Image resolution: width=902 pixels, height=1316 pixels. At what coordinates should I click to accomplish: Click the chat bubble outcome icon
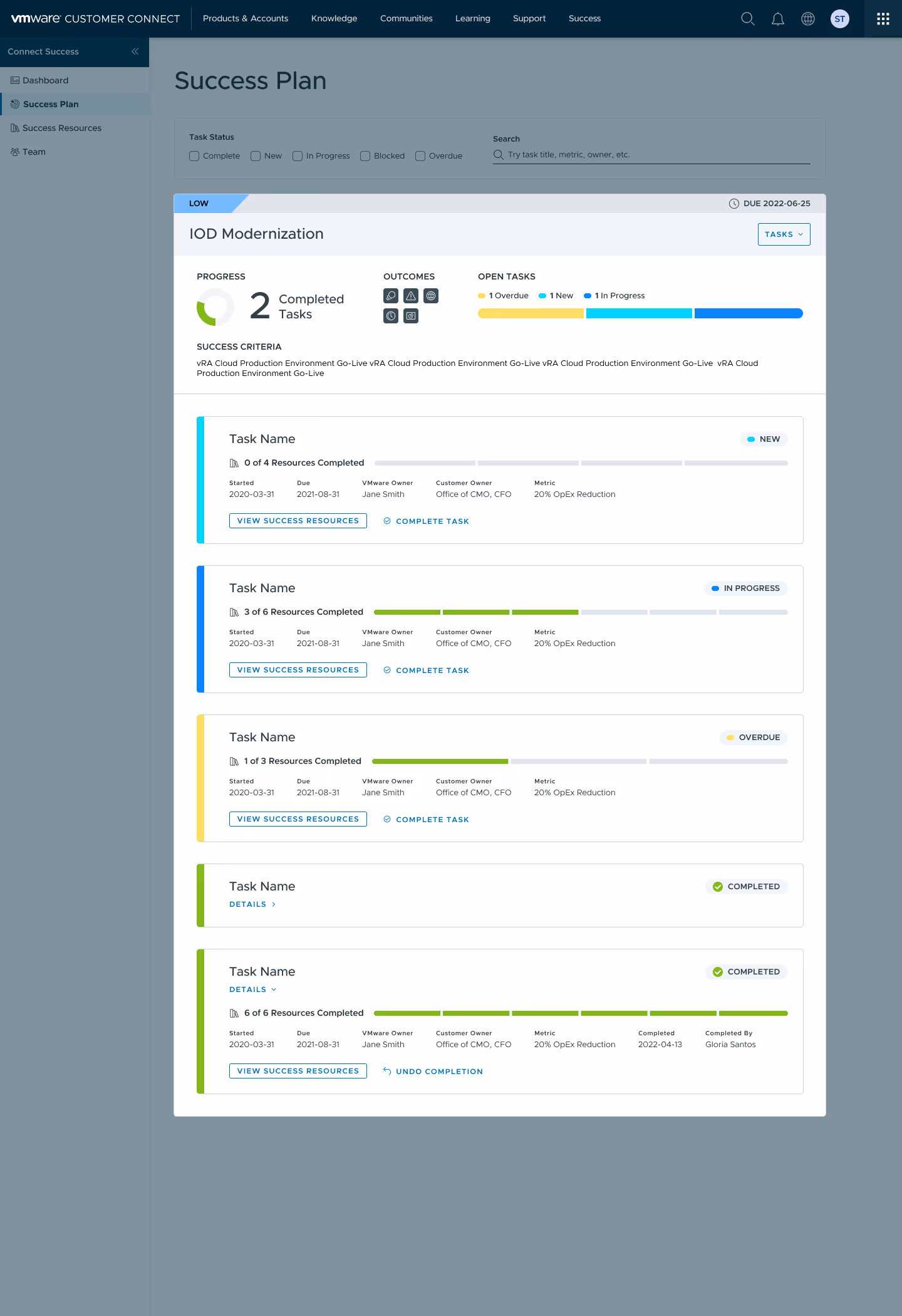391,296
